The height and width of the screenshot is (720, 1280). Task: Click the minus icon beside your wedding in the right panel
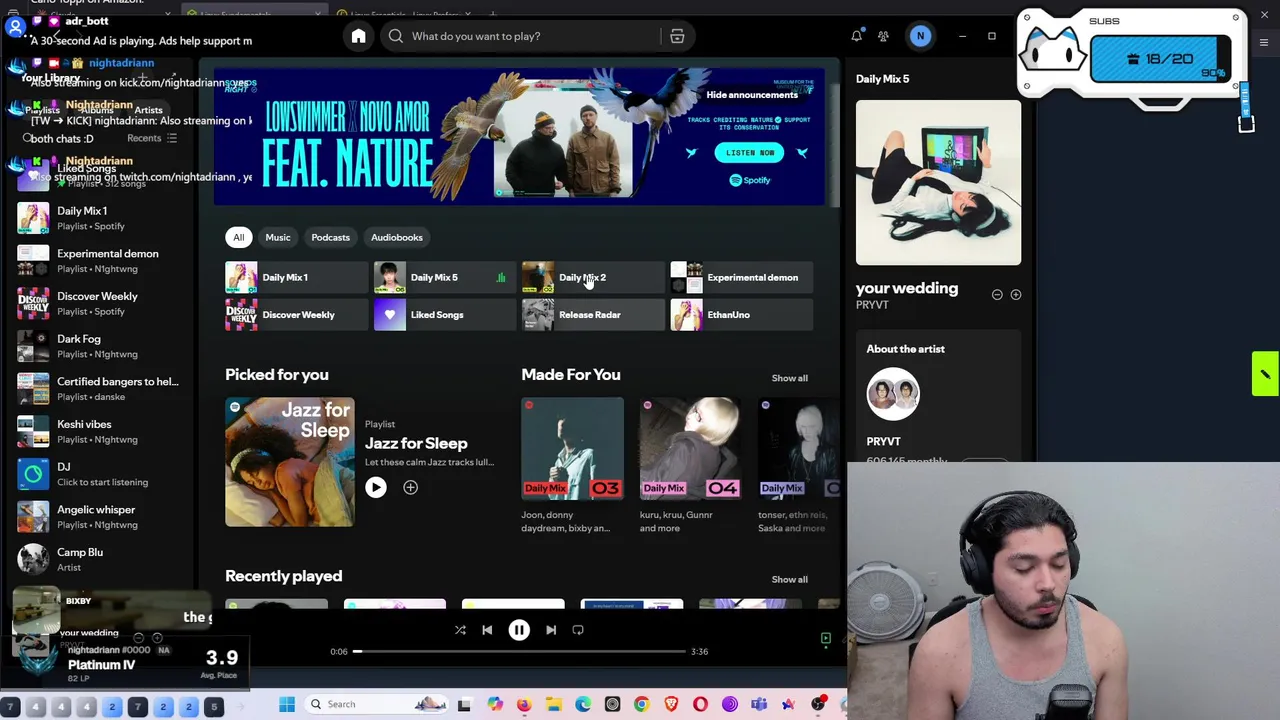click(x=997, y=295)
